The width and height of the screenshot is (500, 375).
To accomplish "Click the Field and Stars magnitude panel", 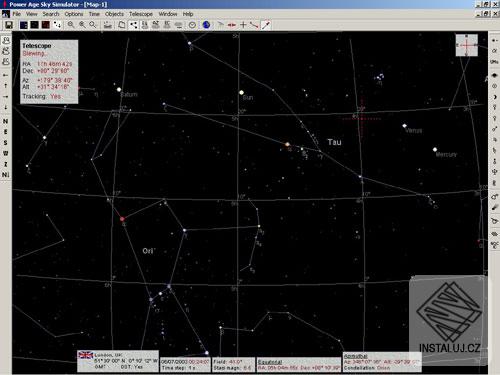I will point(233,365).
